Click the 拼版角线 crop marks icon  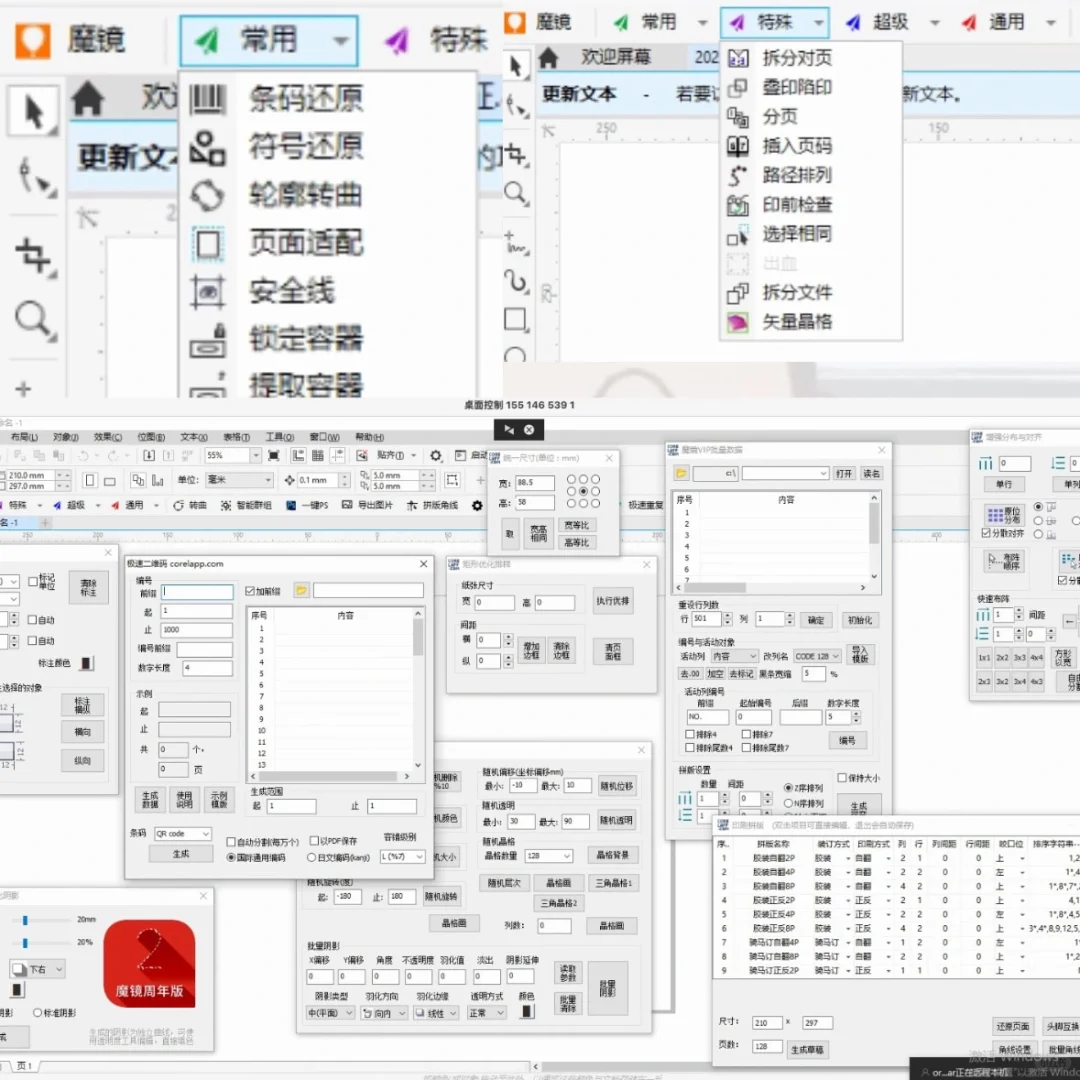pyautogui.click(x=412, y=506)
